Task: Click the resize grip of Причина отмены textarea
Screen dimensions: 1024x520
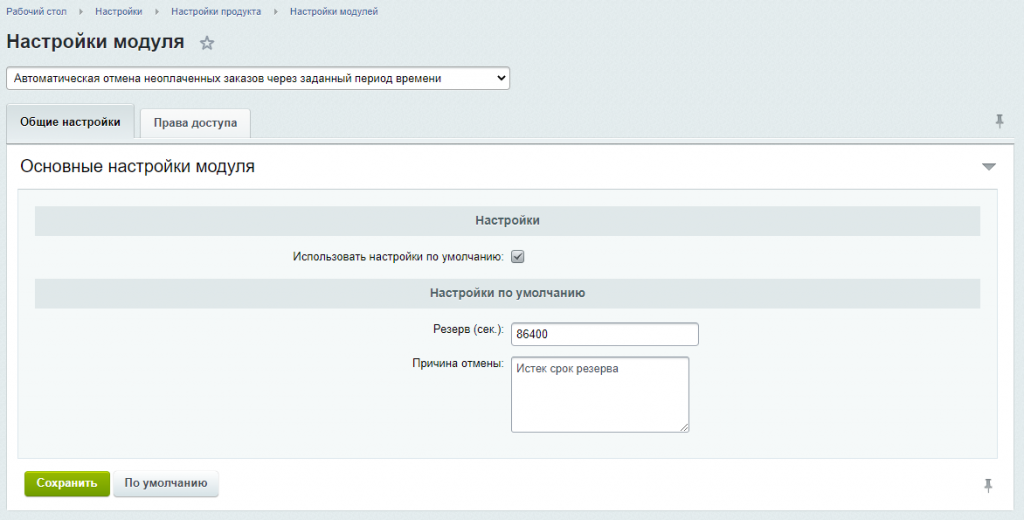Action: (684, 427)
